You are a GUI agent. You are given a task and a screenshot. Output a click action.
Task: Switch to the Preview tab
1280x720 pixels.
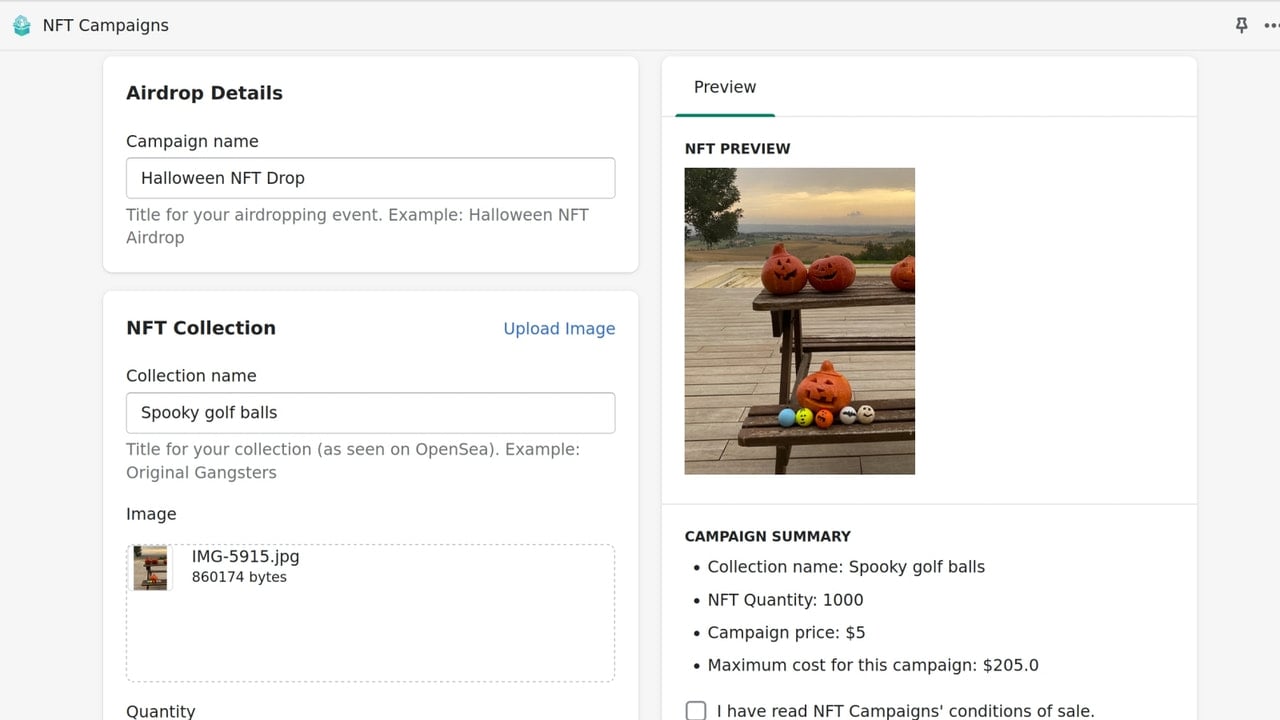725,87
